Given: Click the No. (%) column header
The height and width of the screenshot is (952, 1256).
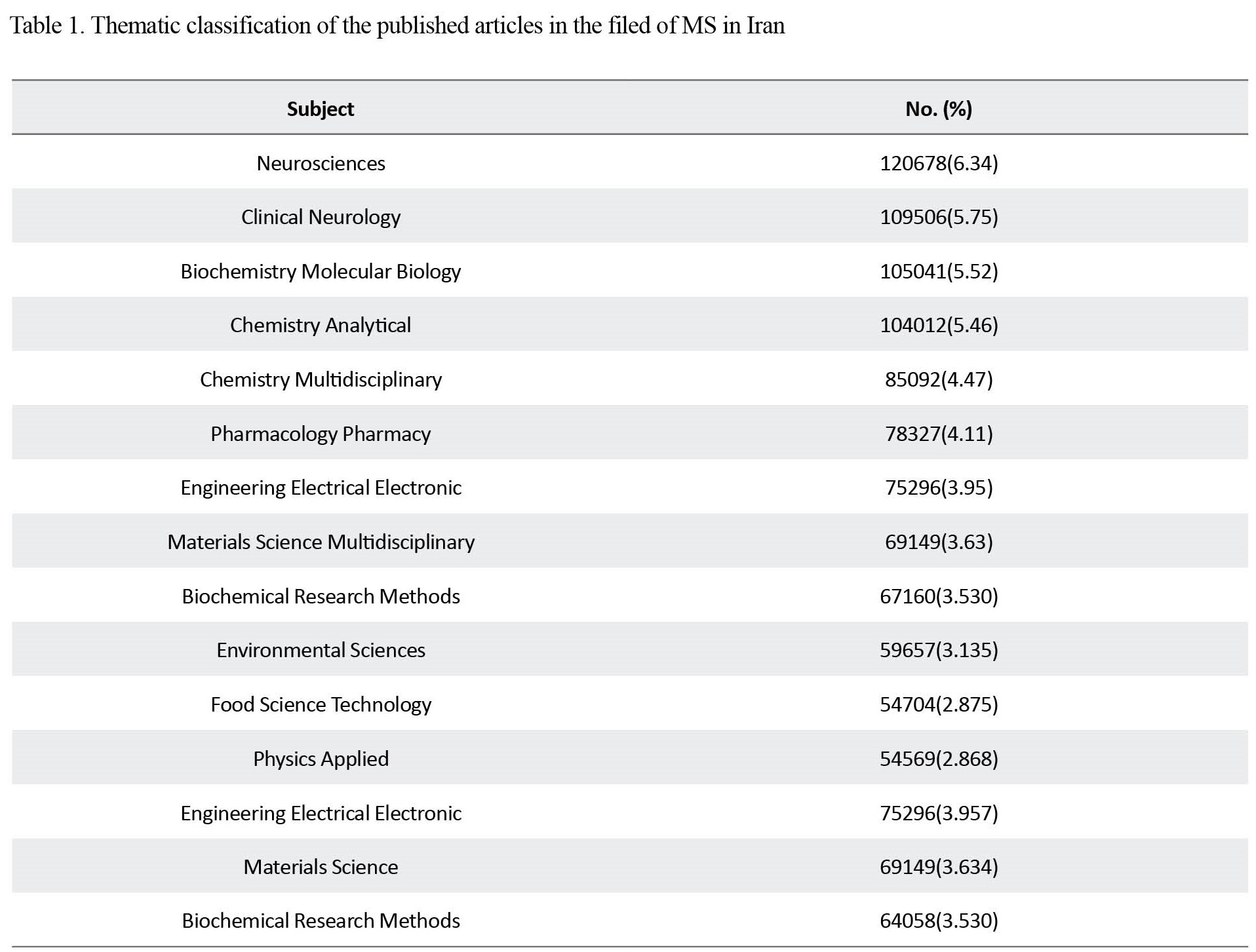Looking at the screenshot, I should tap(938, 109).
